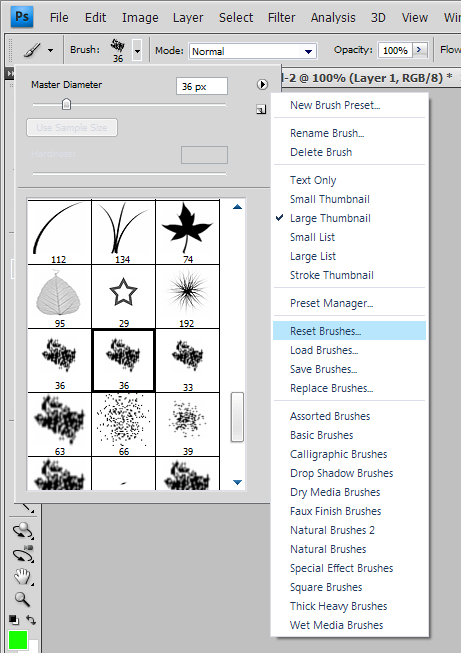
Task: Choose the starburst brush 192
Action: click(187, 297)
